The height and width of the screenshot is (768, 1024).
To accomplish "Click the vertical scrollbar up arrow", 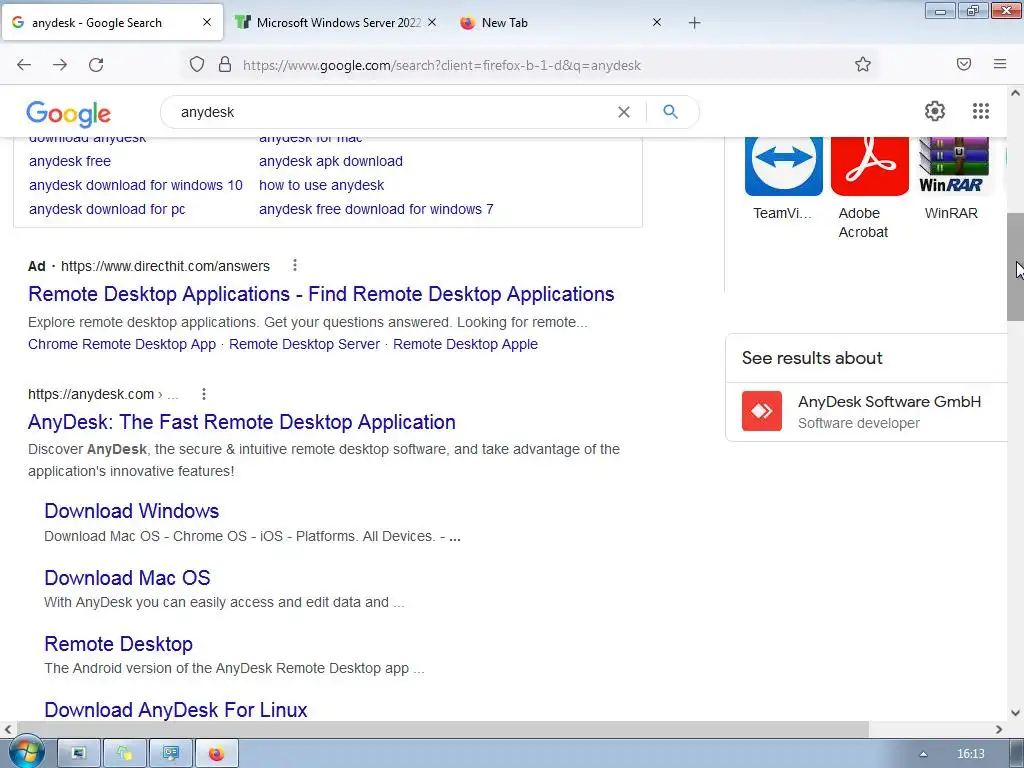I will click(1016, 93).
